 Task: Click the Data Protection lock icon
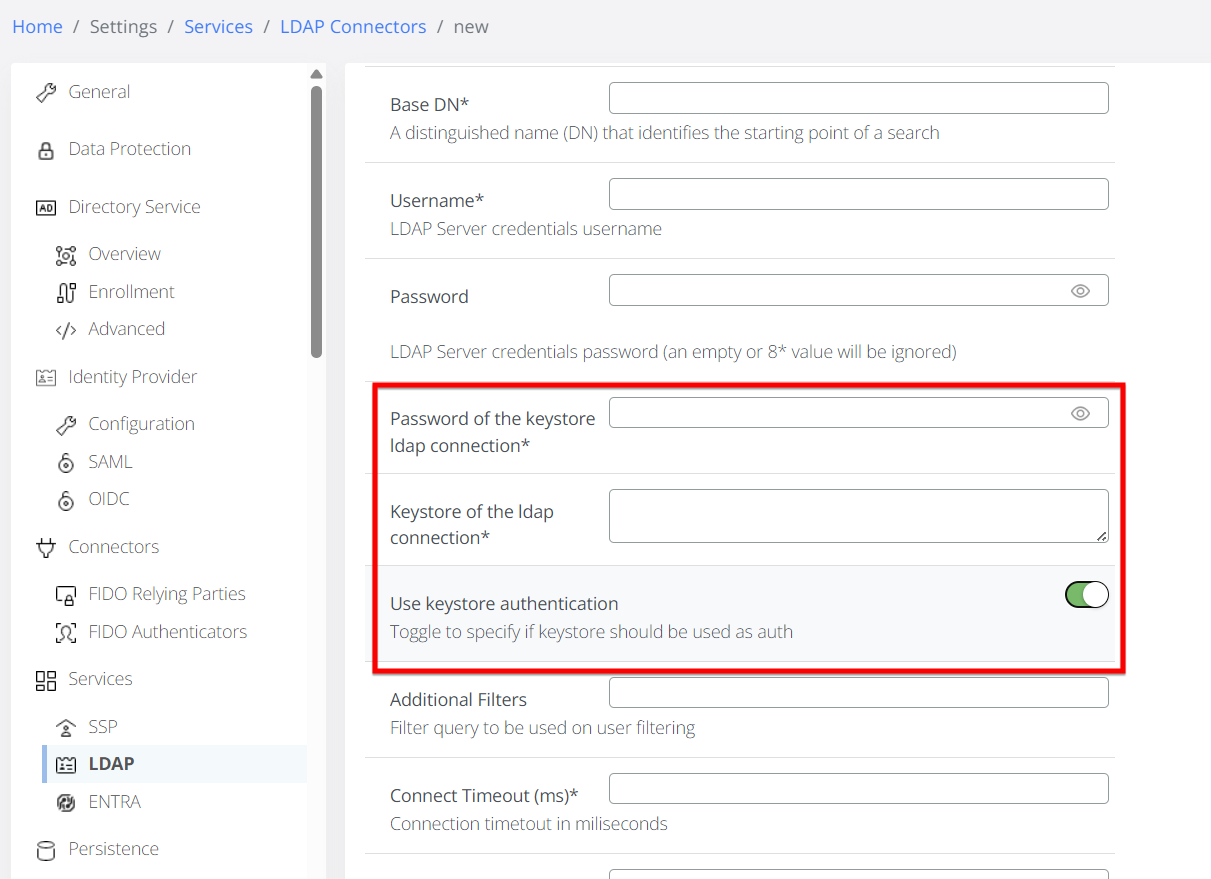pos(46,150)
